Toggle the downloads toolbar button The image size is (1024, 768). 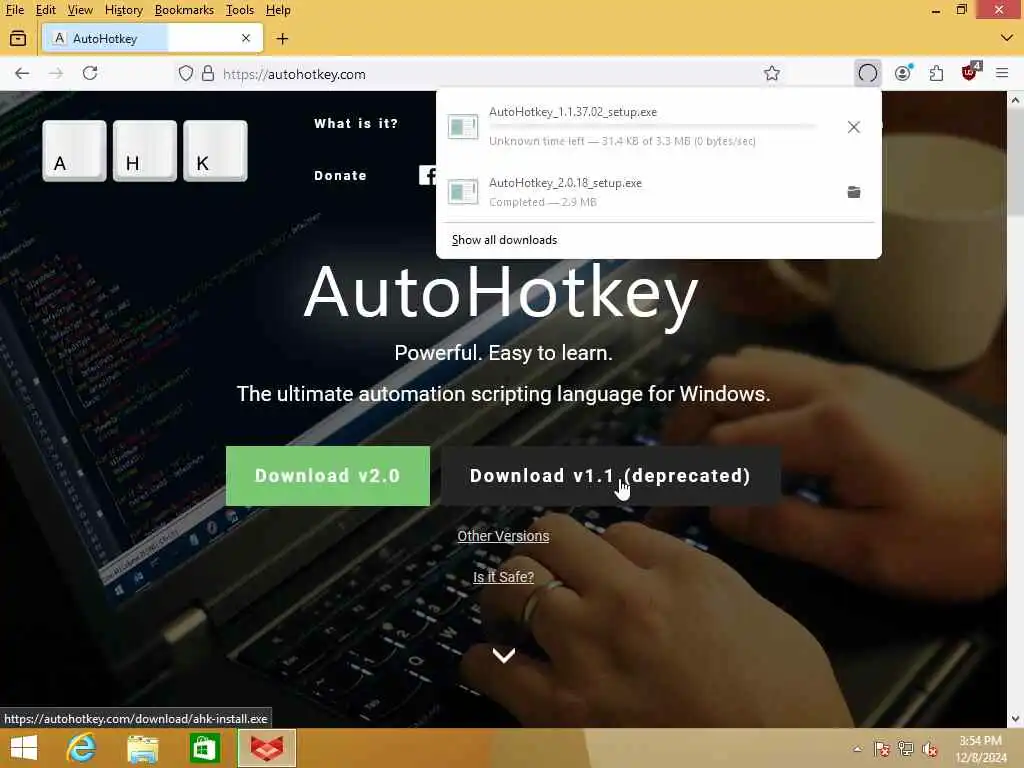[x=868, y=73]
